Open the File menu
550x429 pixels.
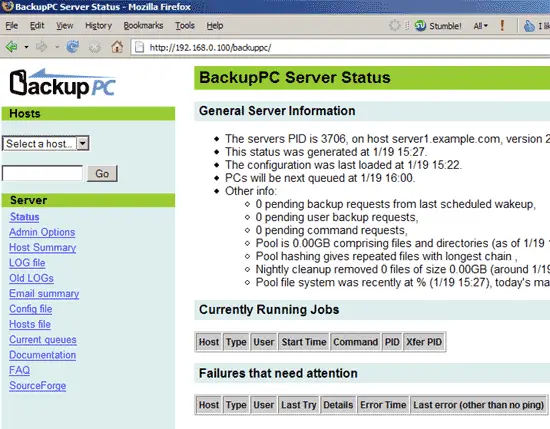(x=12, y=26)
